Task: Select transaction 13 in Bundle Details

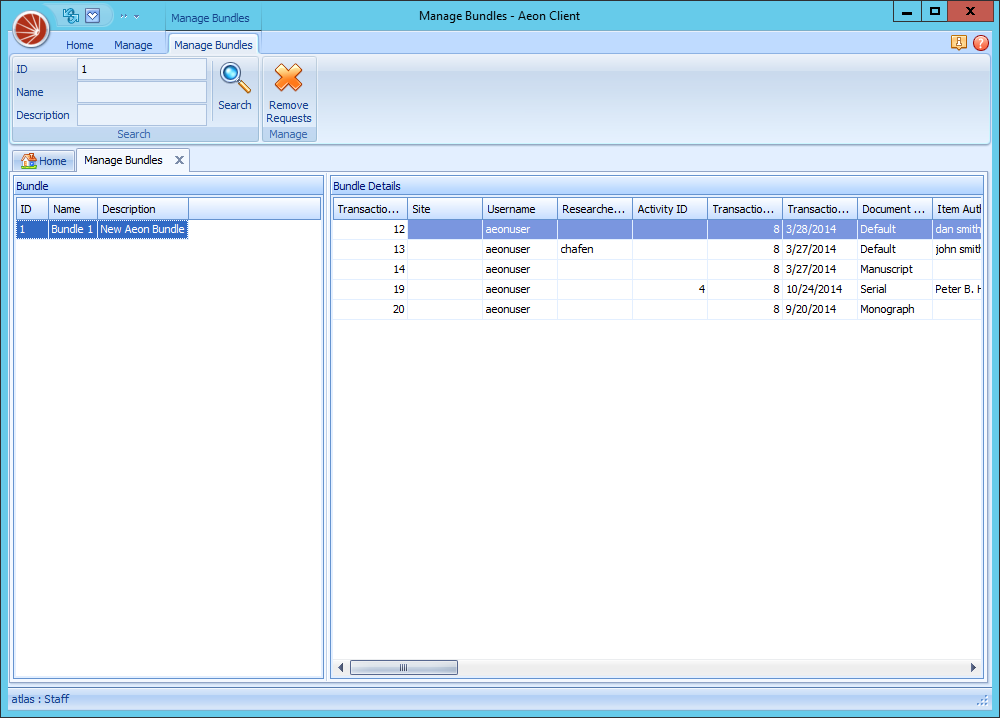Action: 500,249
